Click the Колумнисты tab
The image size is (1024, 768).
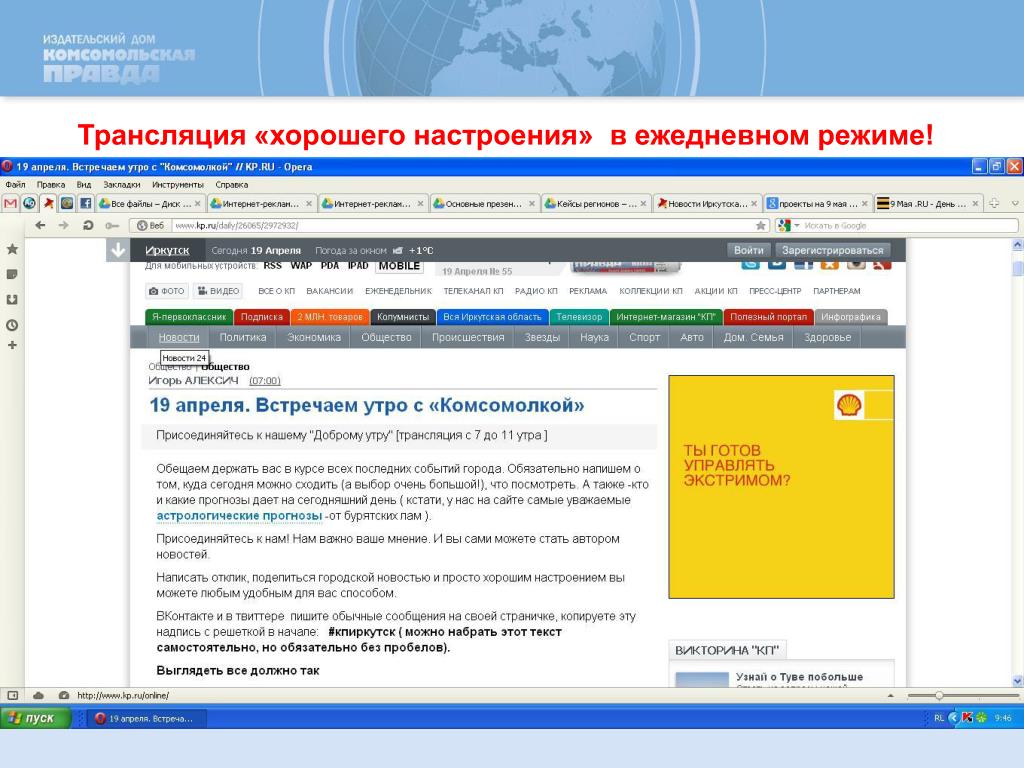click(x=403, y=317)
